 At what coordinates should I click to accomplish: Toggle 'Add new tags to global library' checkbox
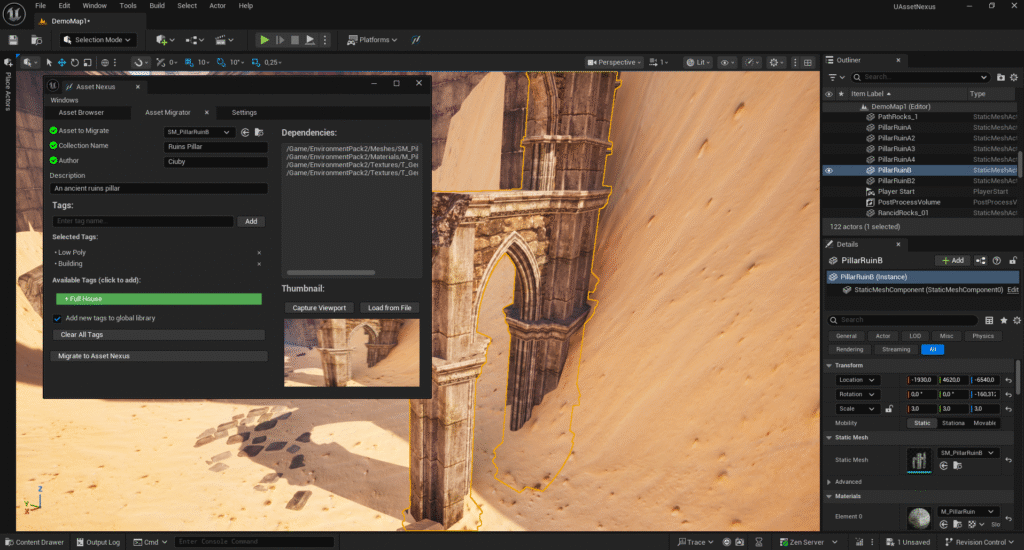pos(57,318)
